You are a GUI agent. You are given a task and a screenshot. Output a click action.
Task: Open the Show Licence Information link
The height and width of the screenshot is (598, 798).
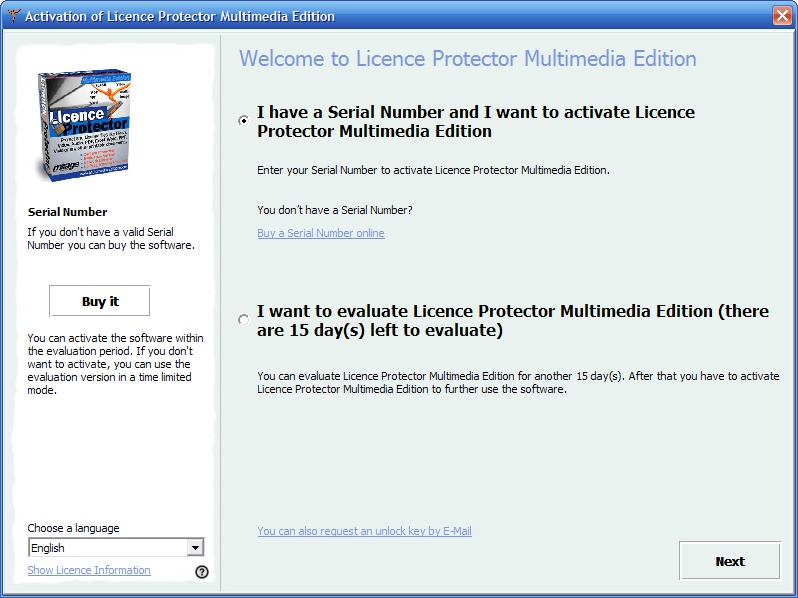coord(89,570)
